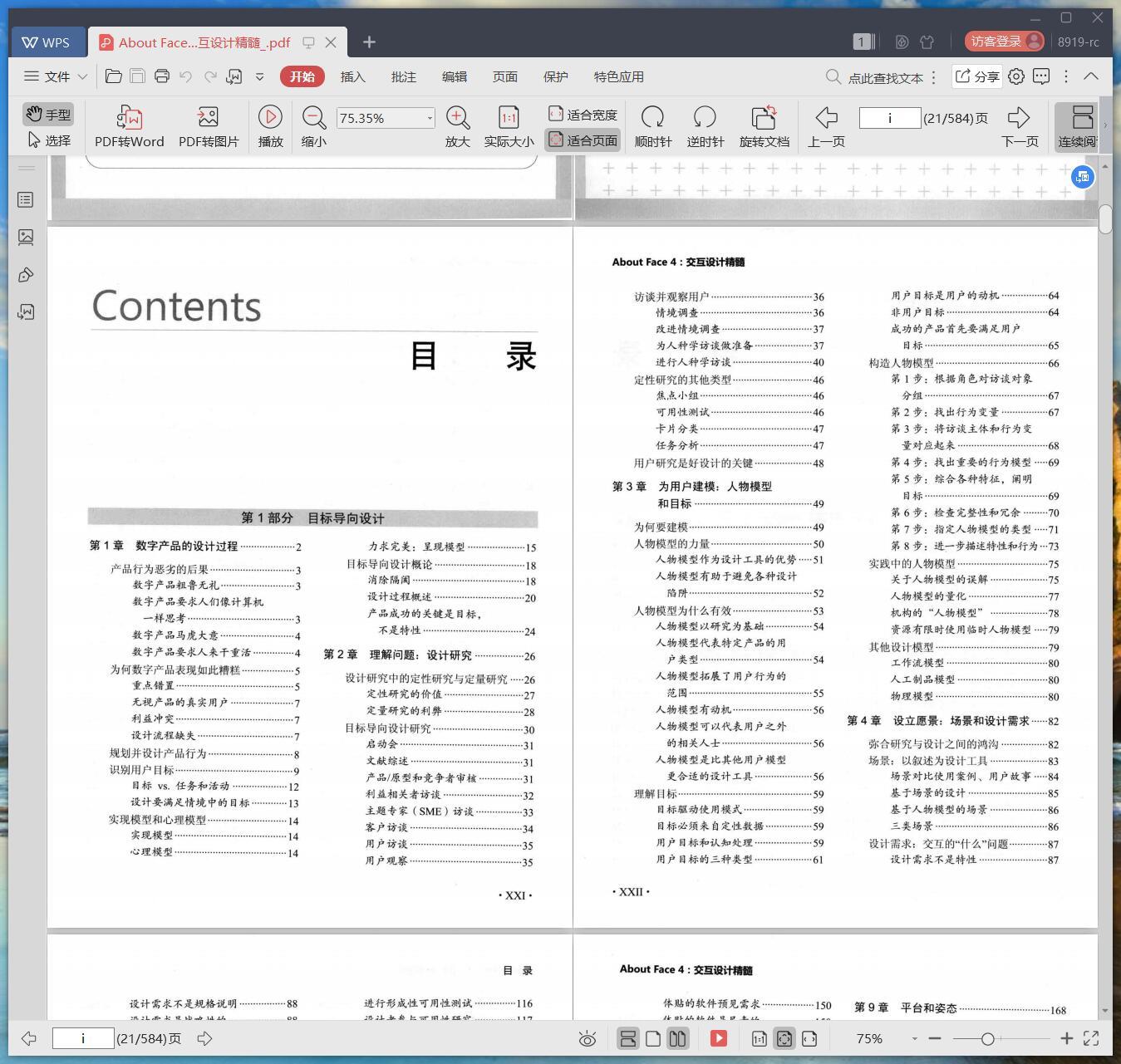Open a new tab with the plus button
The width and height of the screenshot is (1121, 1064).
coord(370,42)
